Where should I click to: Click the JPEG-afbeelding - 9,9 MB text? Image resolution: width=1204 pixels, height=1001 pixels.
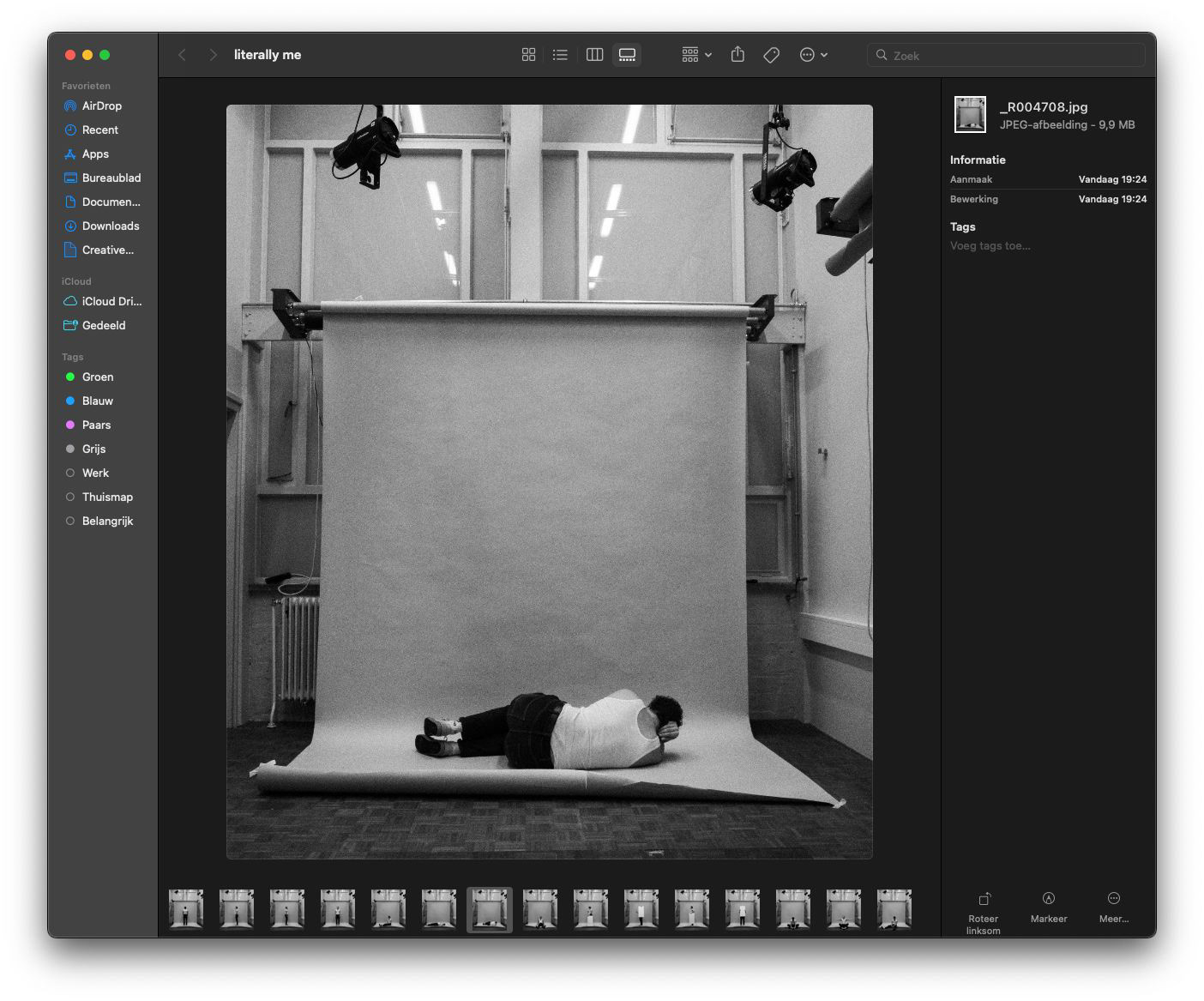(1067, 125)
